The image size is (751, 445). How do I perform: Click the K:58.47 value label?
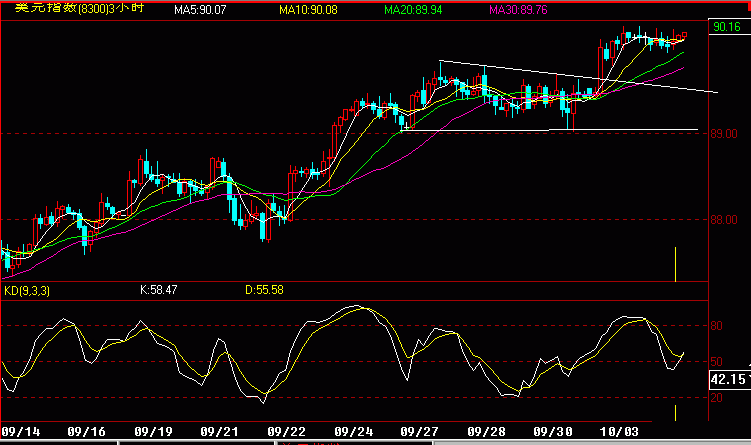[159, 290]
